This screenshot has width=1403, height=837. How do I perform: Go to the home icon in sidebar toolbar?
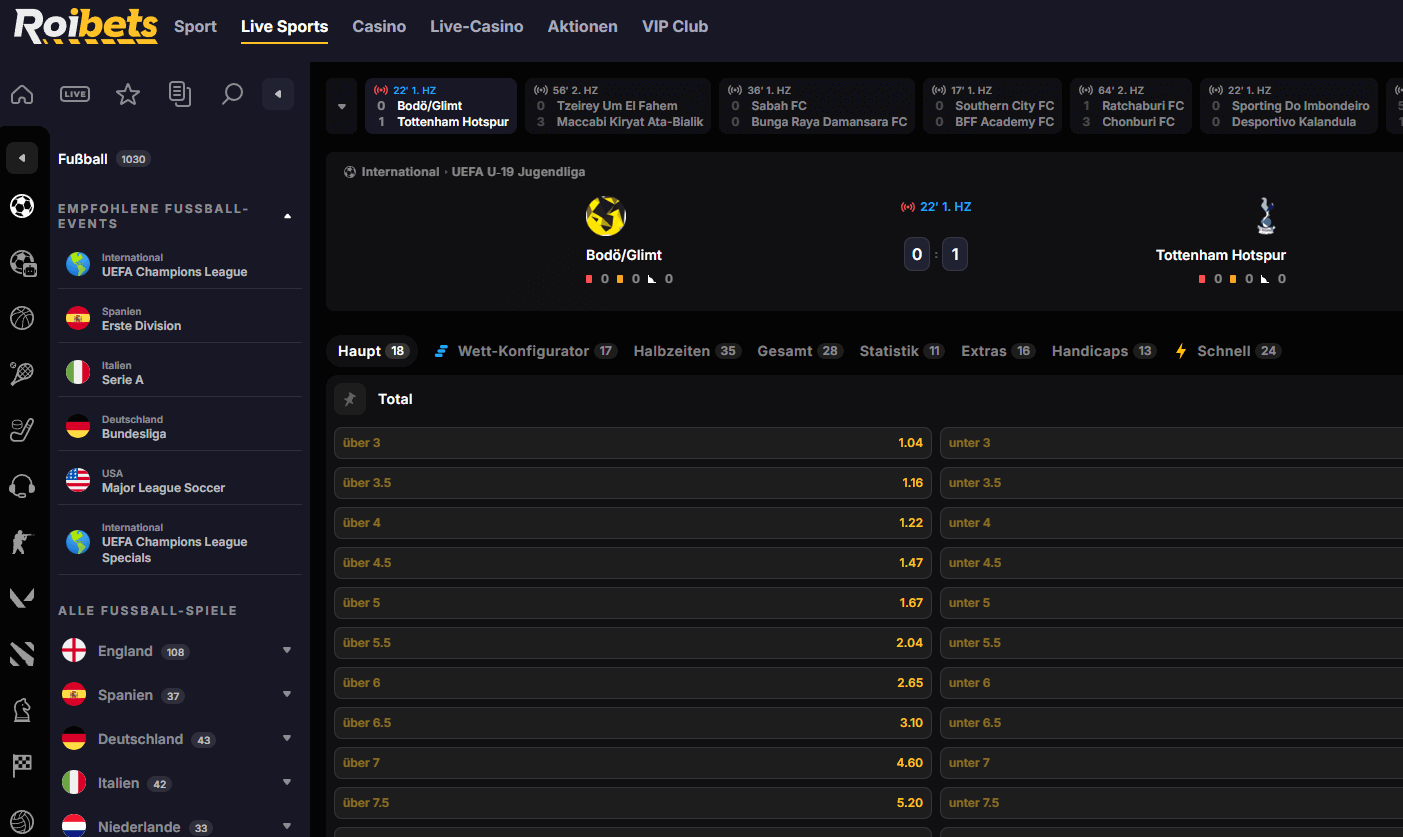tap(22, 95)
